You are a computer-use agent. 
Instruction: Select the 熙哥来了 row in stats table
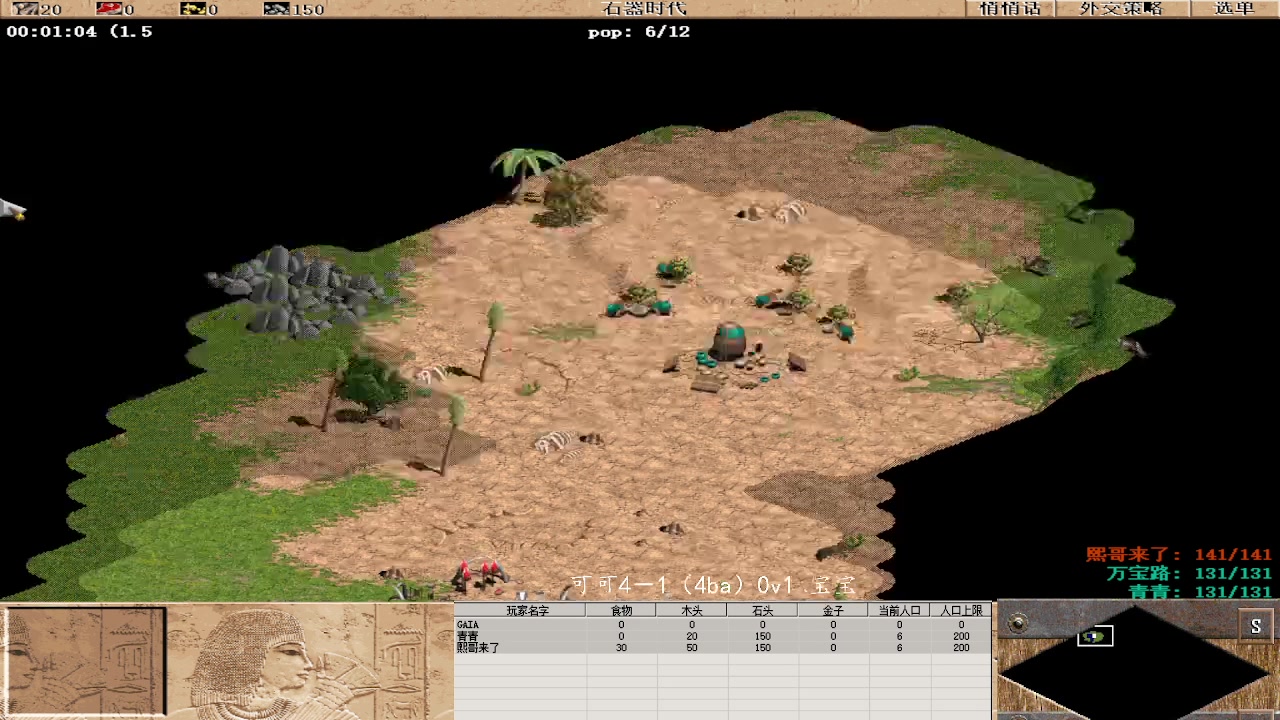tap(722, 648)
